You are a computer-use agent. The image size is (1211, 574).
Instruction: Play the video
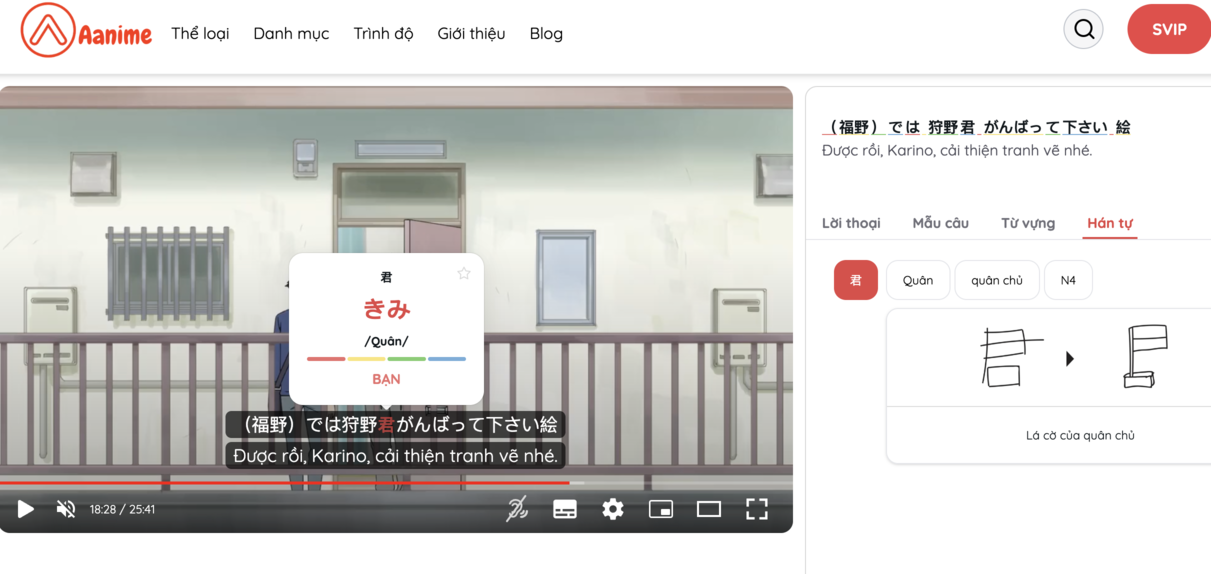[x=26, y=509]
